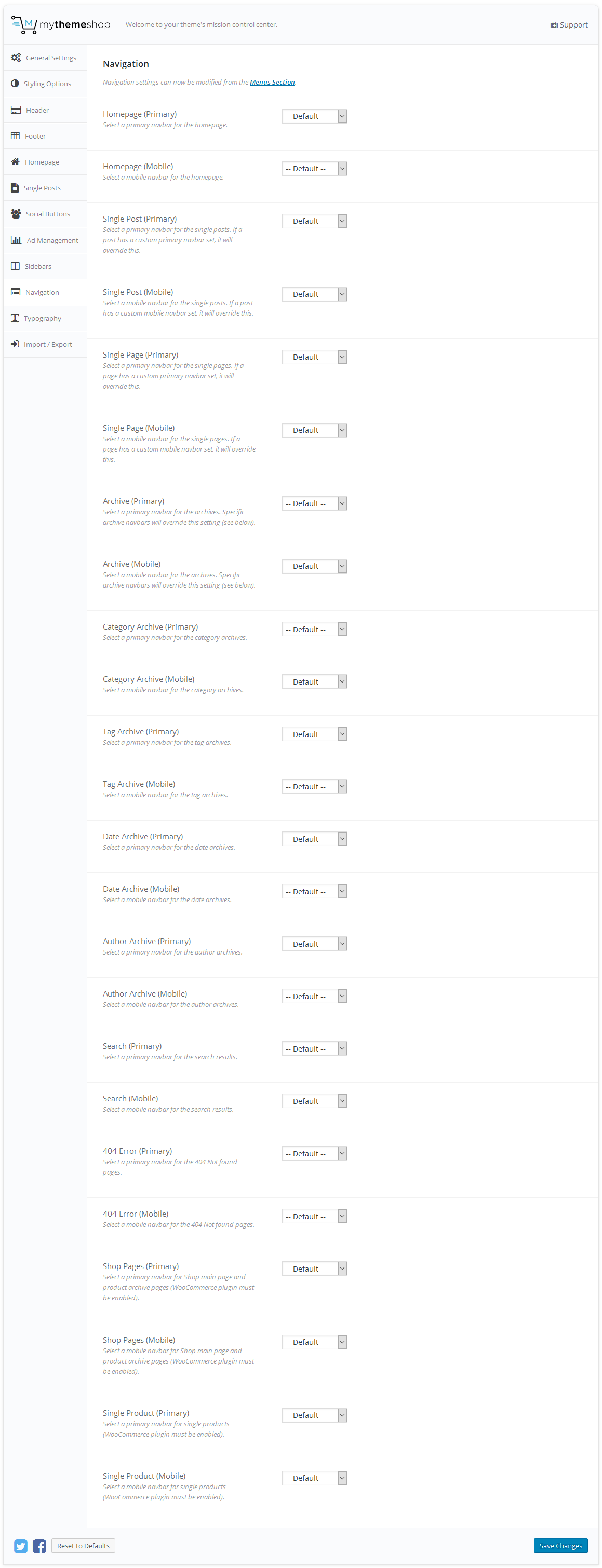Click the General Settings gears icon
Image resolution: width=602 pixels, height=1568 pixels.
pos(16,58)
